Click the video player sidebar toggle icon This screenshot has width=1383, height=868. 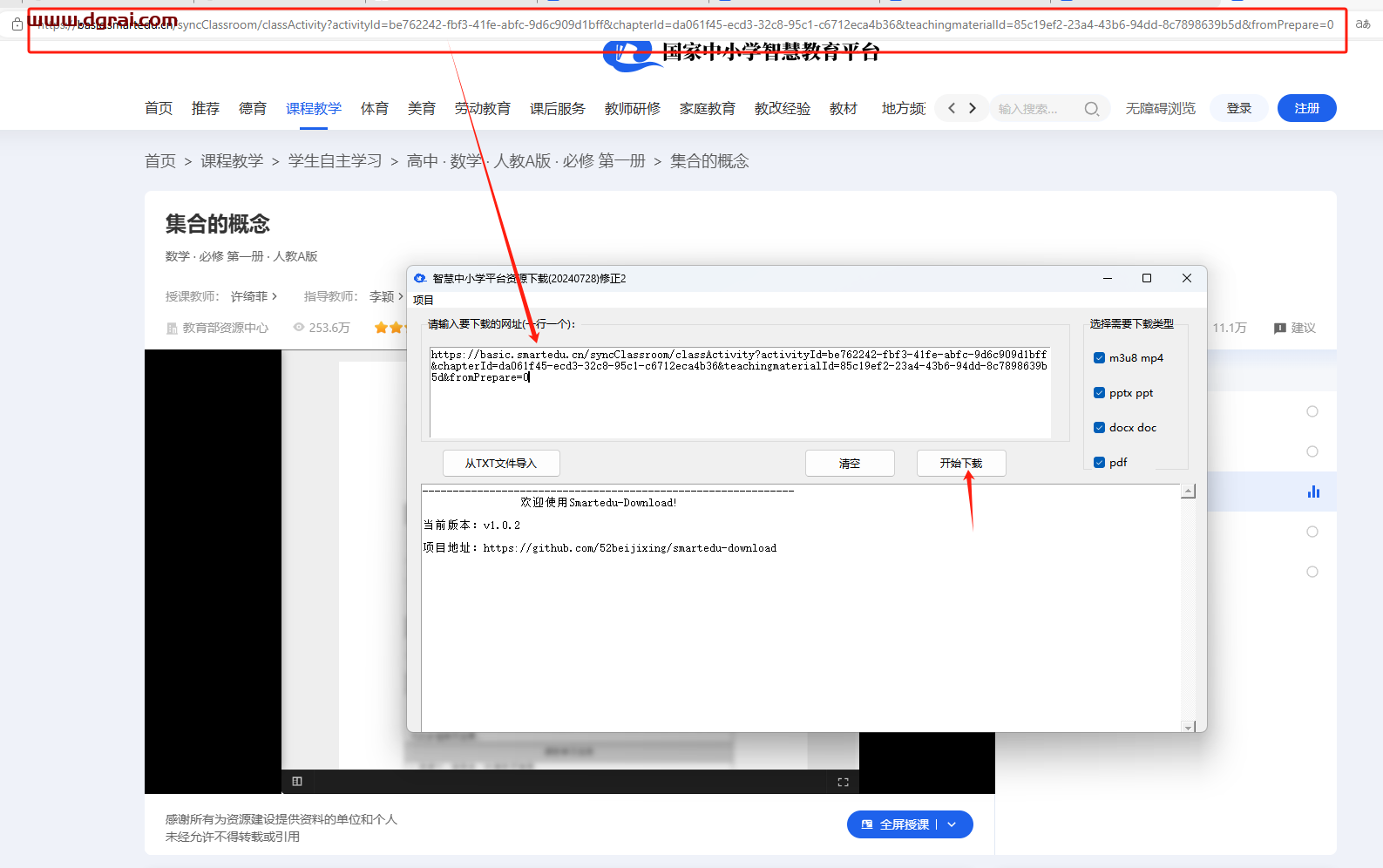[297, 781]
